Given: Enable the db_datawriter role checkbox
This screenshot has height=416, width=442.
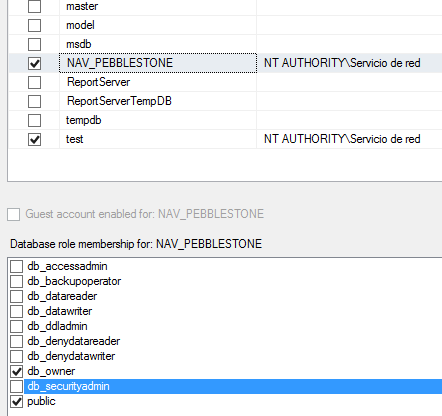Looking at the screenshot, I should 16,311.
